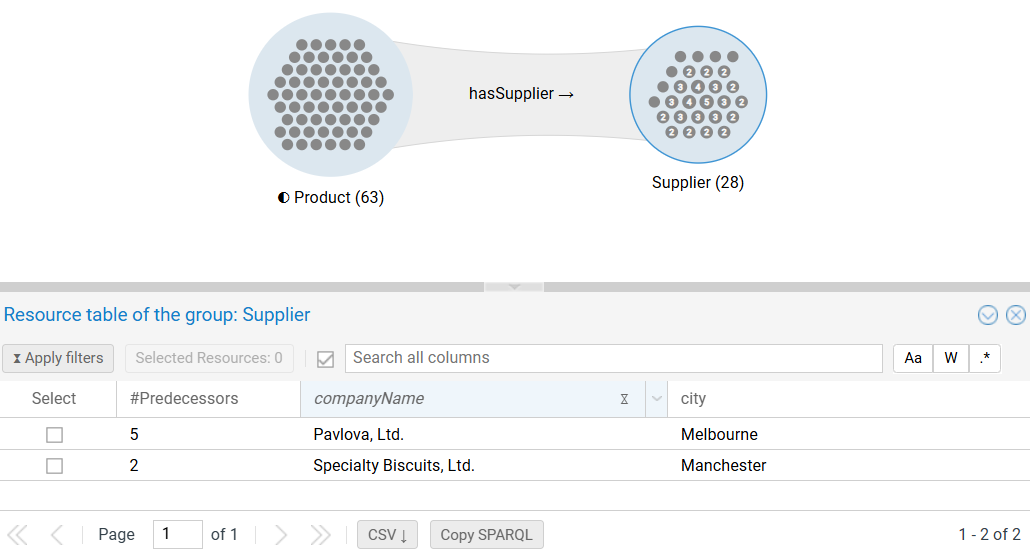The image size is (1030, 555).
Task: Open the companyName column dropdown arrow
Action: click(657, 399)
